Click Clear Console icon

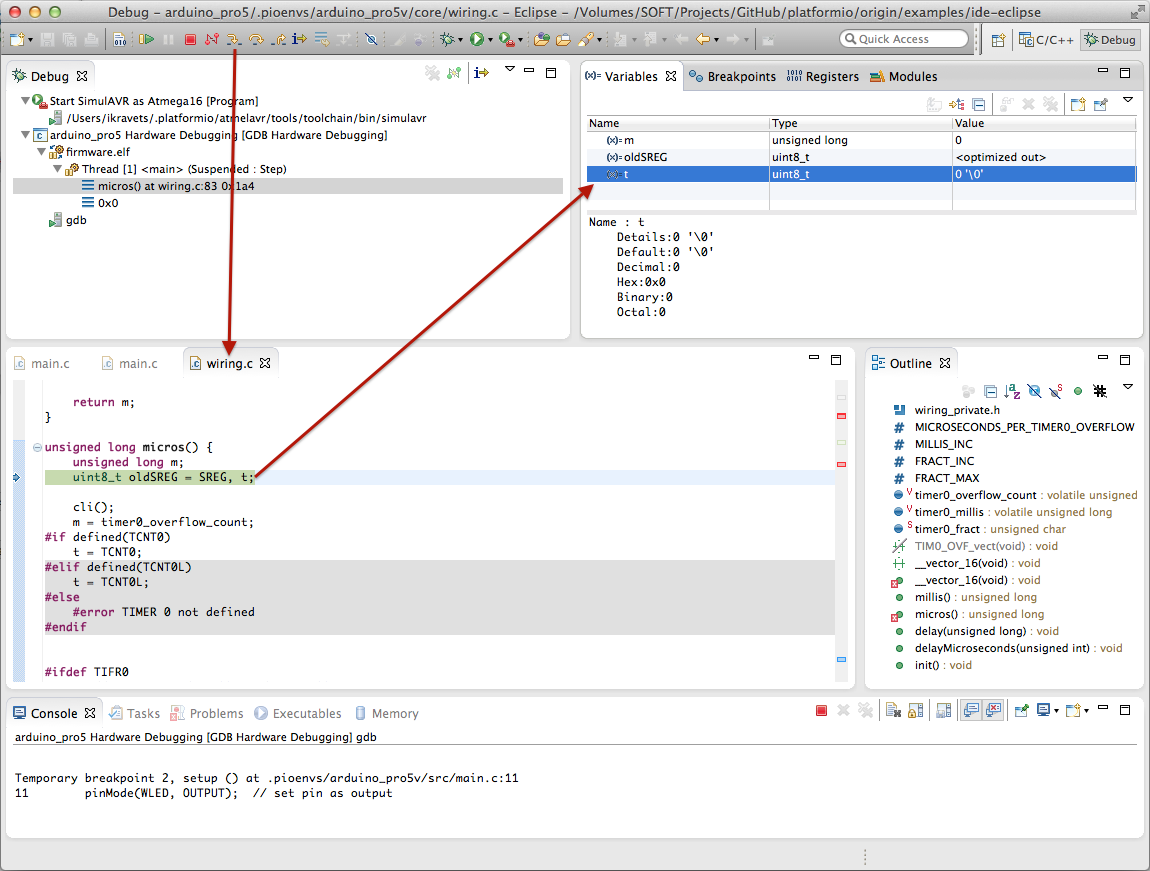tap(893, 710)
